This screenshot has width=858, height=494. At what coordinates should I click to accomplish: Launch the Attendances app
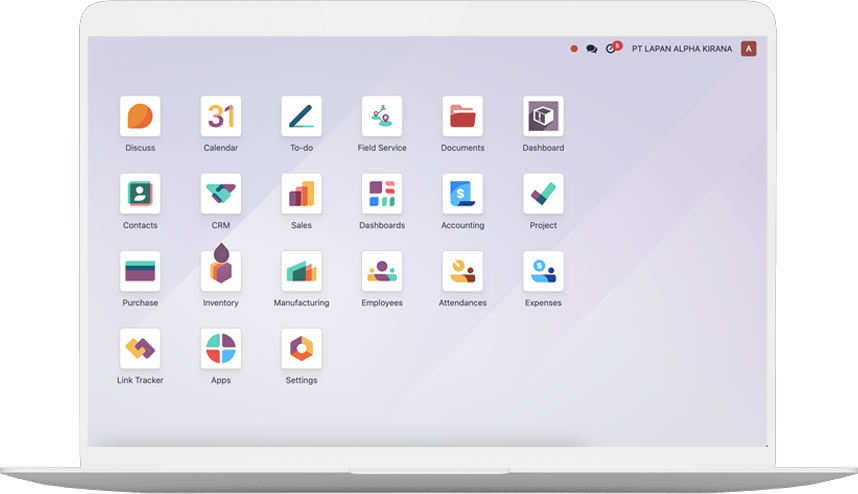pyautogui.click(x=462, y=271)
